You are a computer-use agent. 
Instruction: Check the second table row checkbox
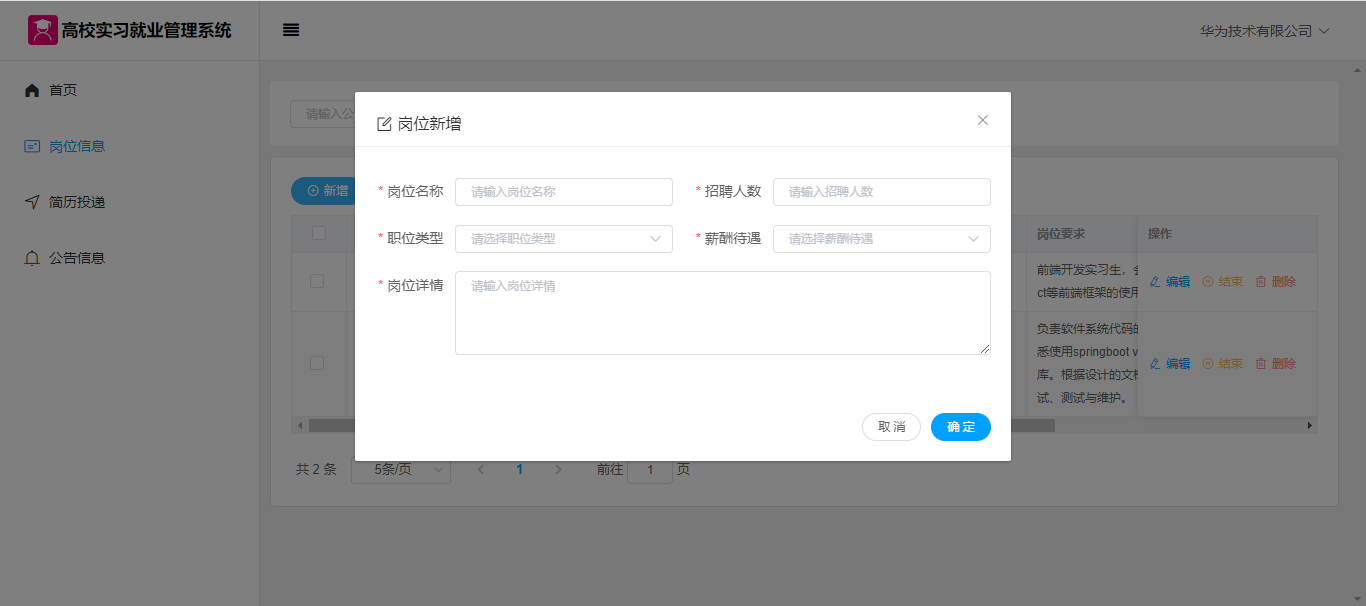317,363
